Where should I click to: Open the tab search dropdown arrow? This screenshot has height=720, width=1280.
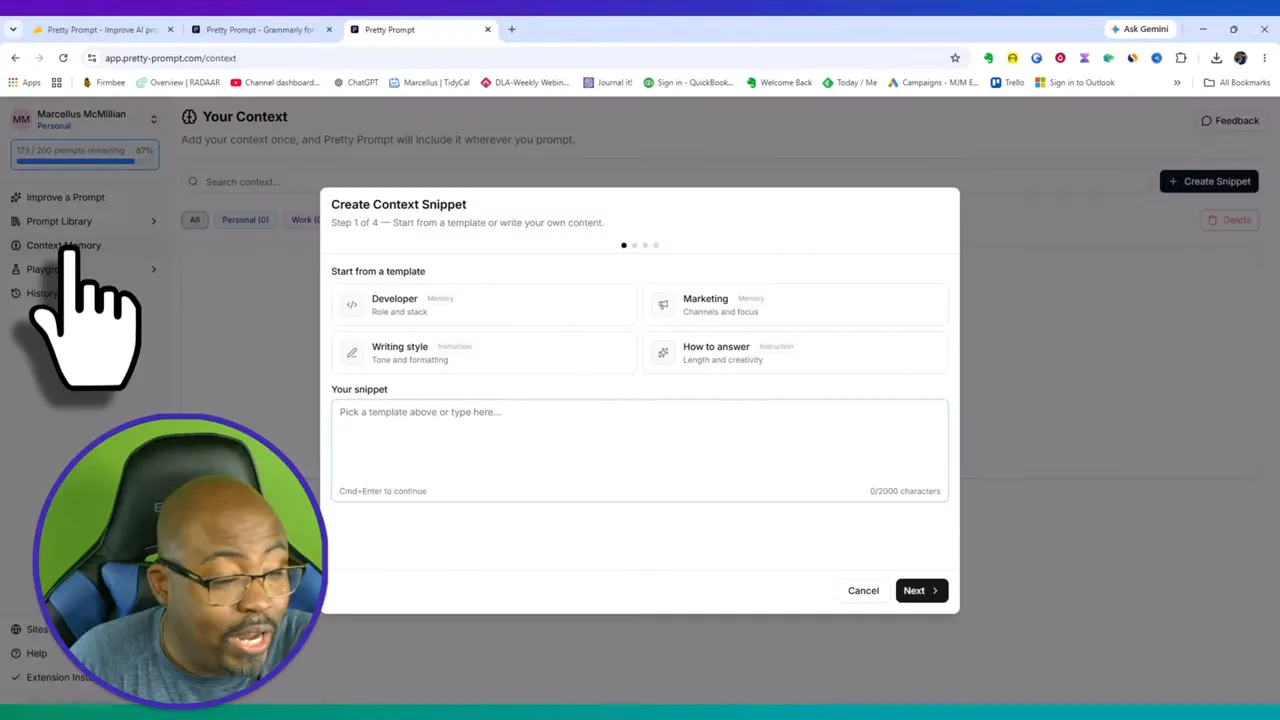[13, 30]
